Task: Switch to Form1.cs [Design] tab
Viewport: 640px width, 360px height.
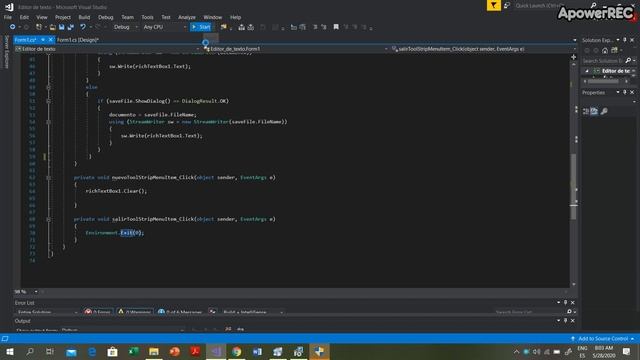Action: coord(78,40)
